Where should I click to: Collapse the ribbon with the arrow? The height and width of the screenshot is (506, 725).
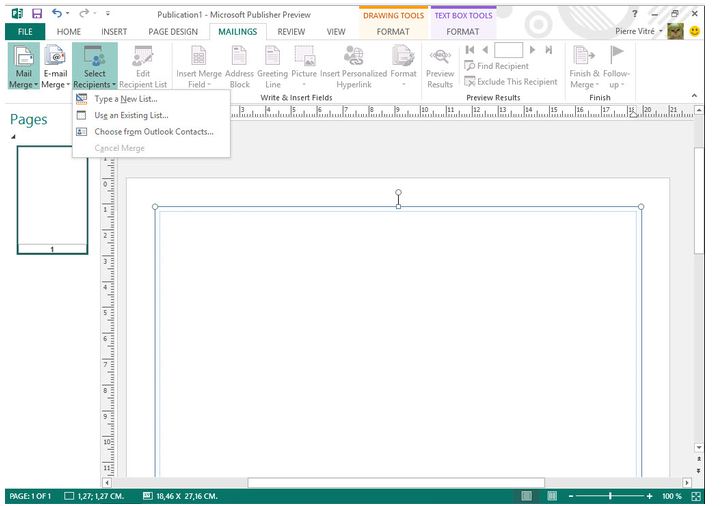click(x=695, y=96)
